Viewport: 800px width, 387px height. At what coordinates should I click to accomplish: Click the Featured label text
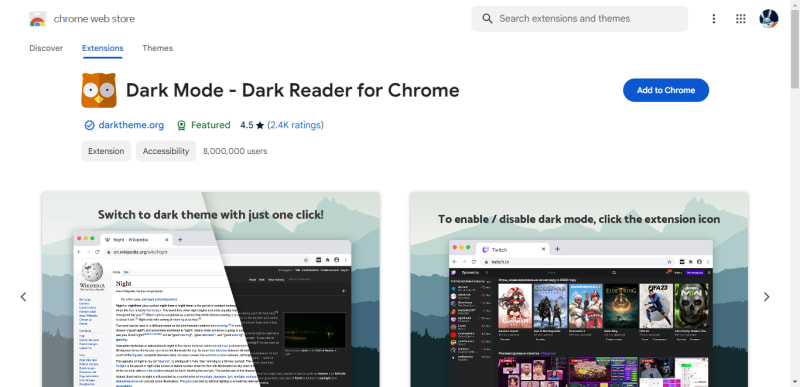(211, 125)
